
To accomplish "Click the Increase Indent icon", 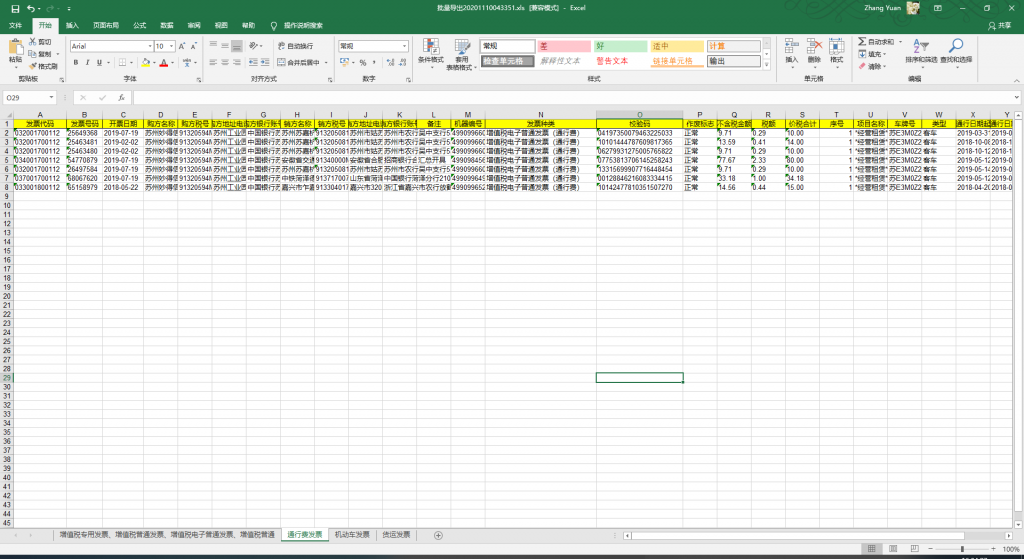I will (x=264, y=63).
